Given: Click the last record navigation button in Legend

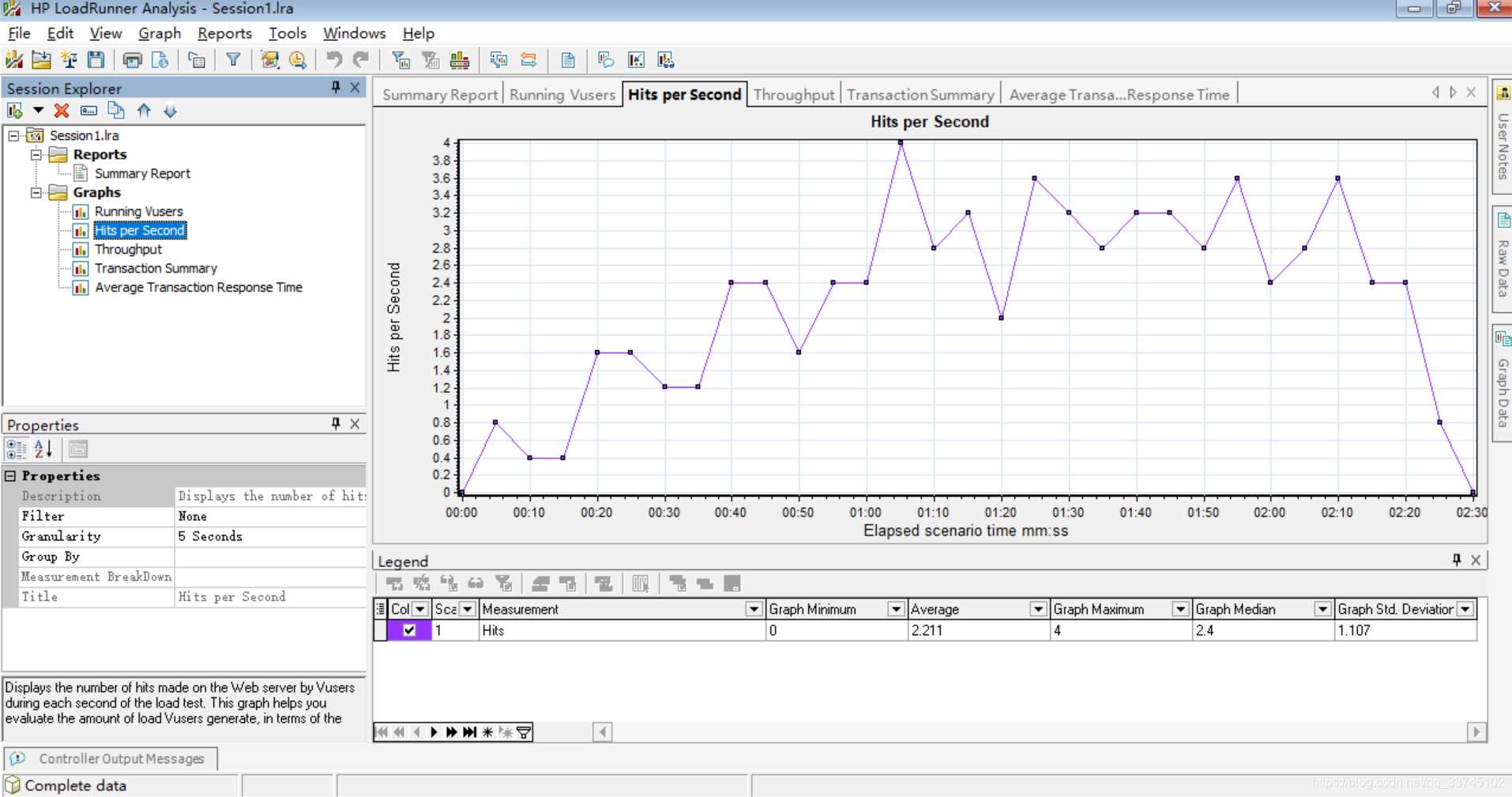Looking at the screenshot, I should (x=470, y=732).
